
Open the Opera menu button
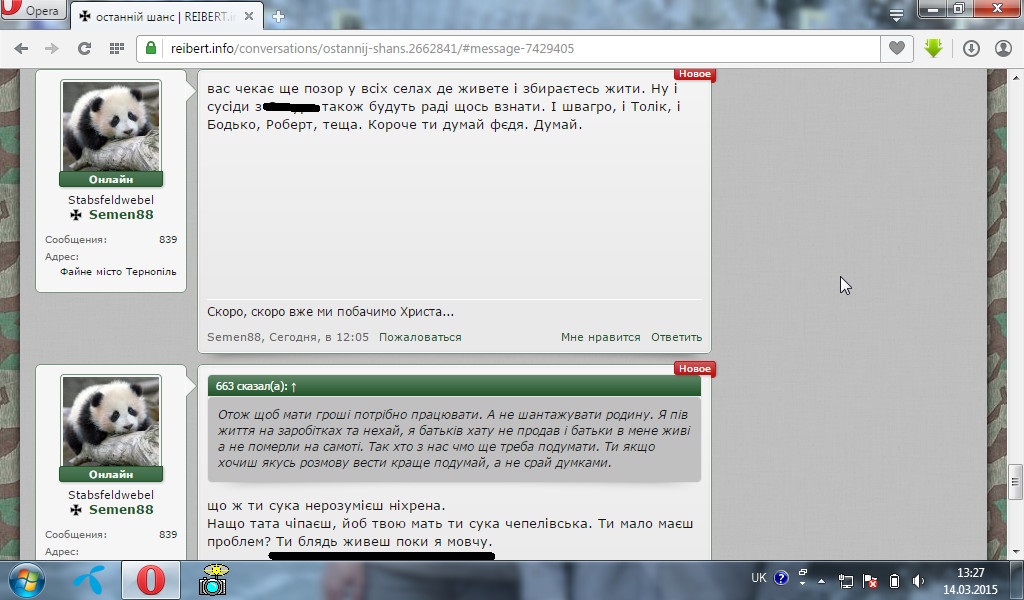pyautogui.click(x=33, y=10)
